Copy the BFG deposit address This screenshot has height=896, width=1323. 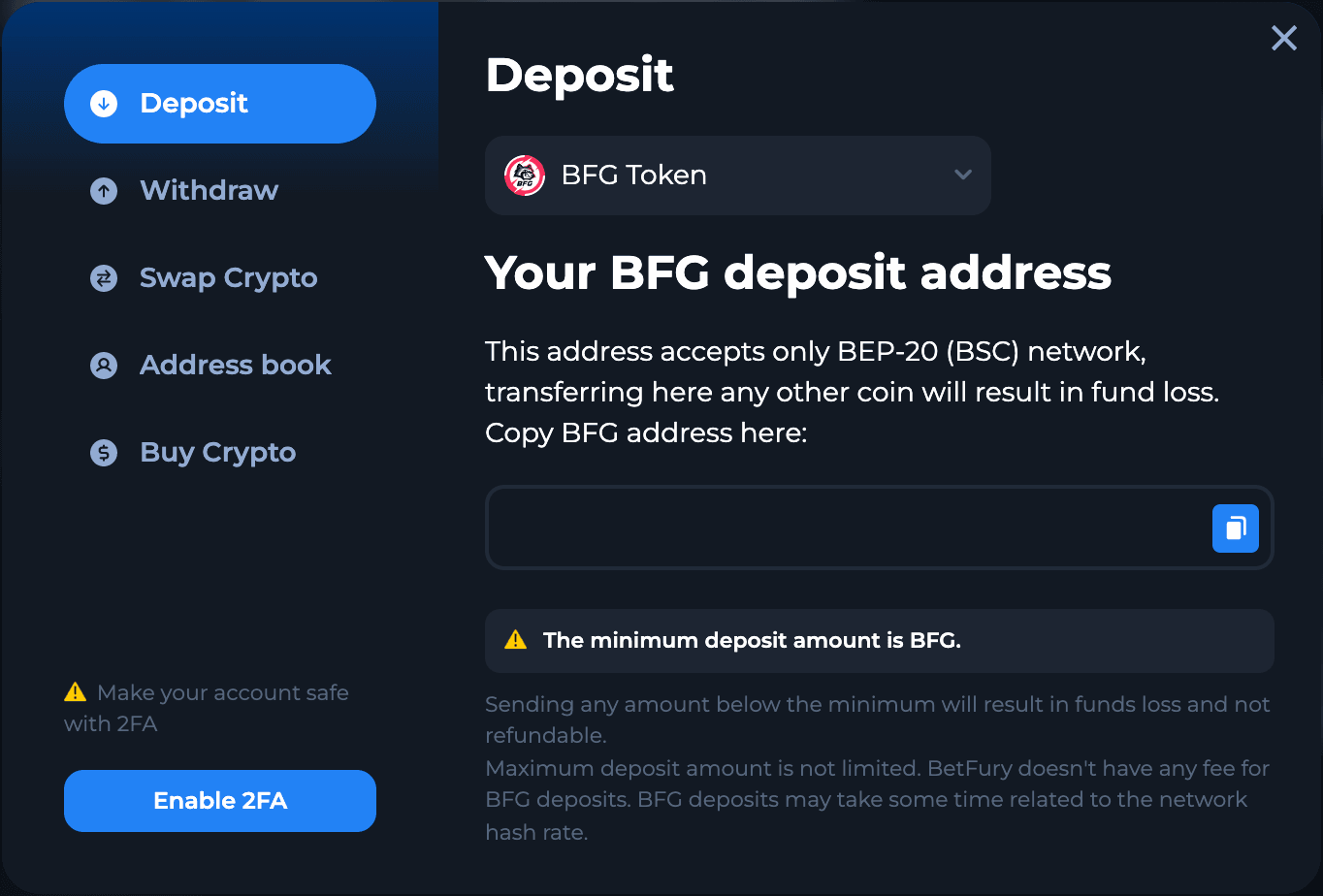pos(1235,528)
